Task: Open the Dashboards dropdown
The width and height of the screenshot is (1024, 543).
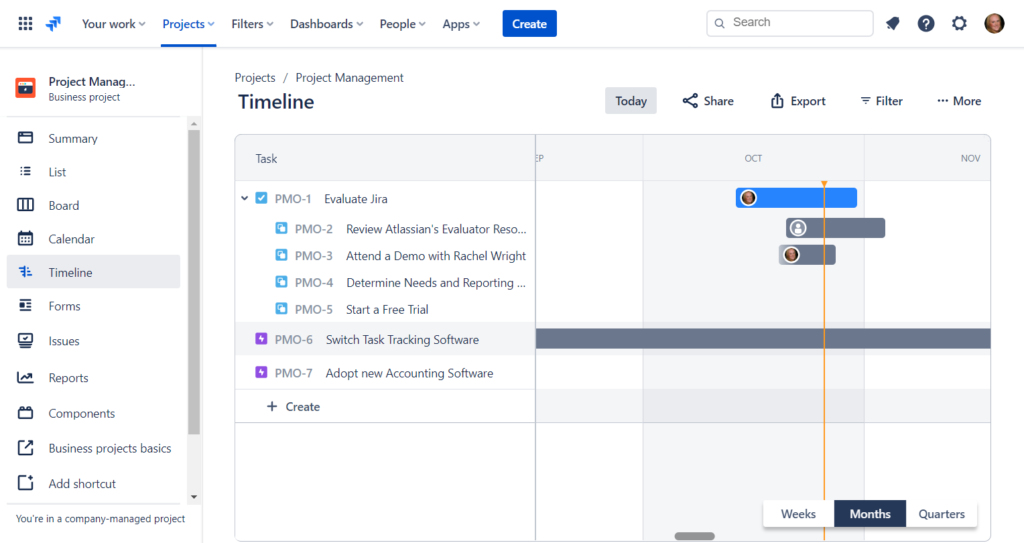Action: point(326,24)
